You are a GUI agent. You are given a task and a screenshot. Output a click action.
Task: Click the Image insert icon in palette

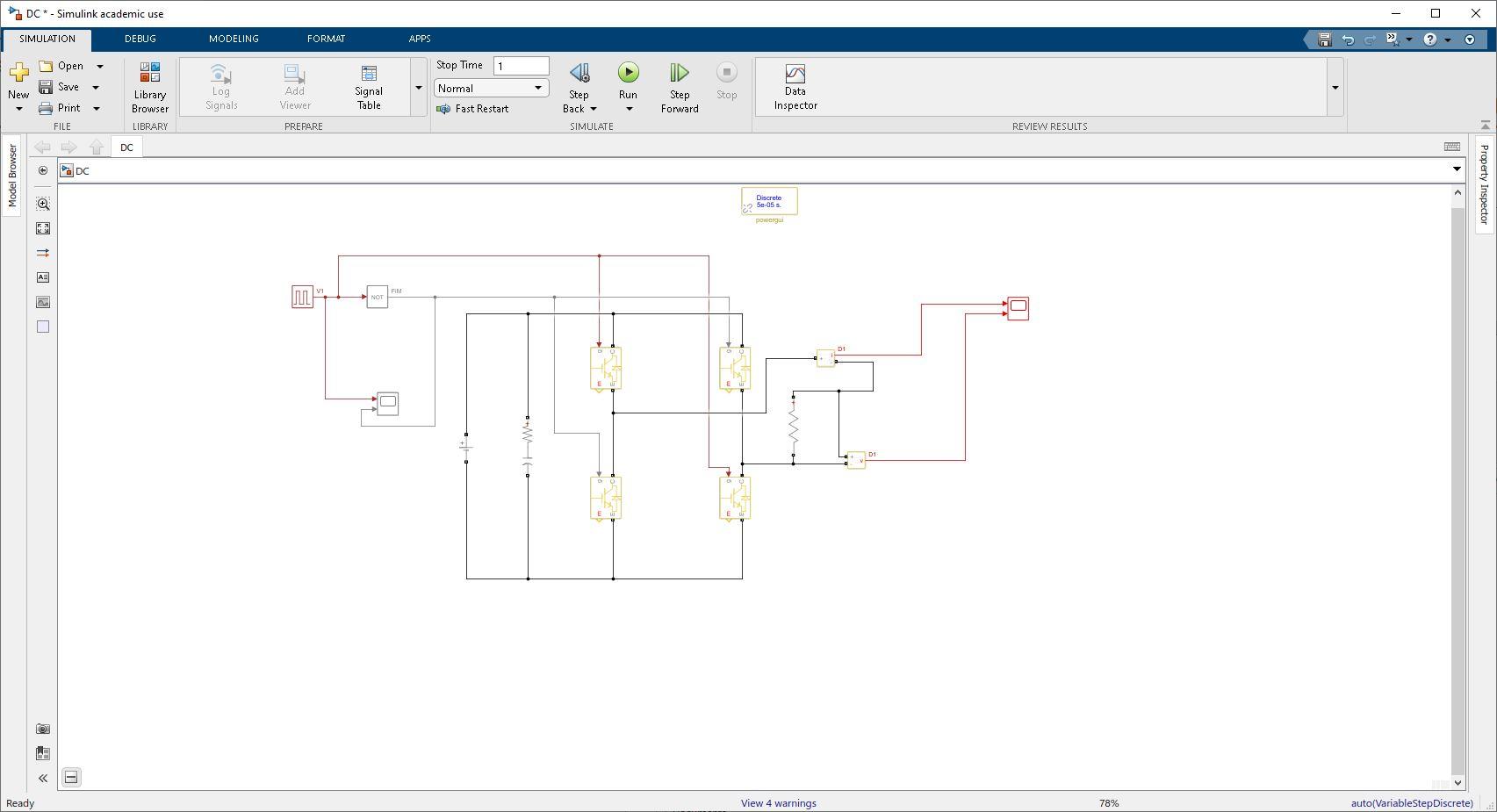tap(43, 302)
